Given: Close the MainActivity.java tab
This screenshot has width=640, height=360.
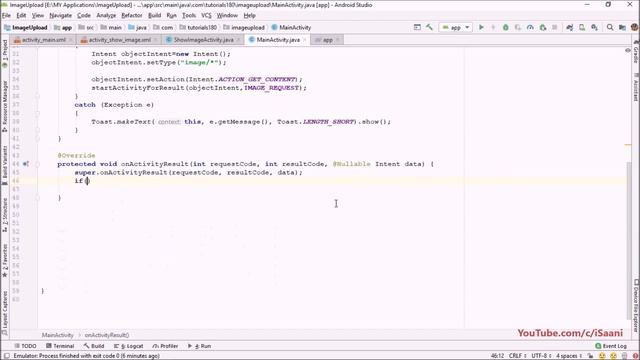Looking at the screenshot, I should tap(304, 40).
